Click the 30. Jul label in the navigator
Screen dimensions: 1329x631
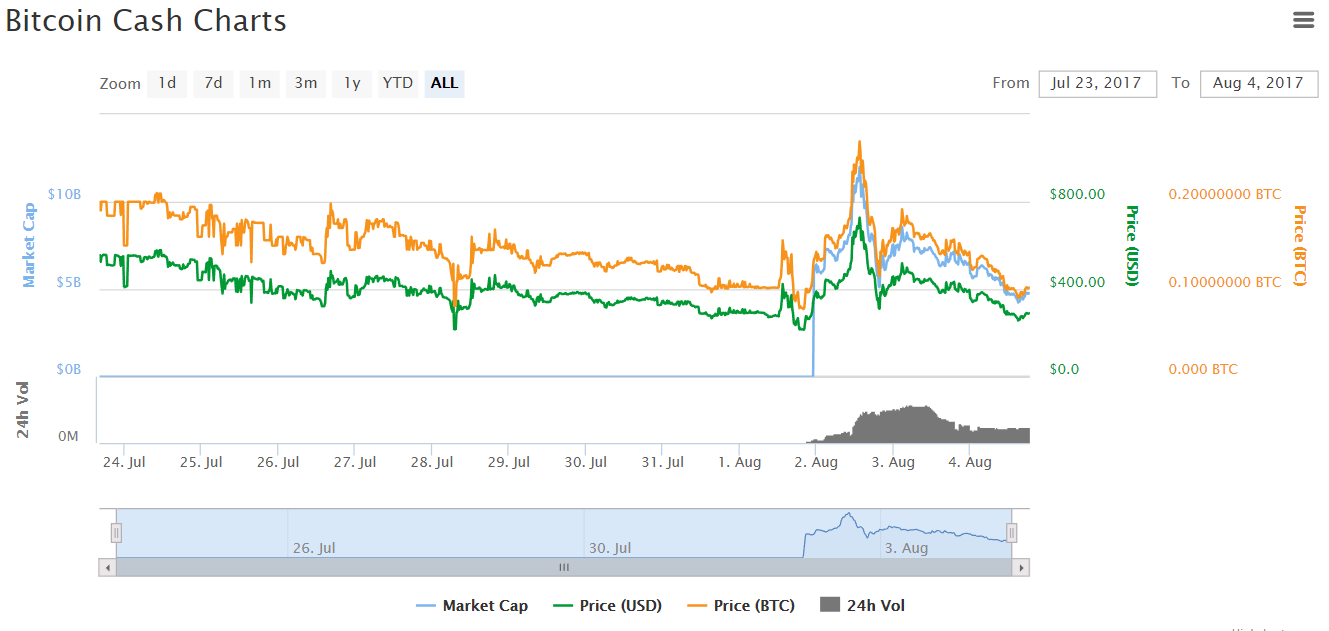point(610,548)
